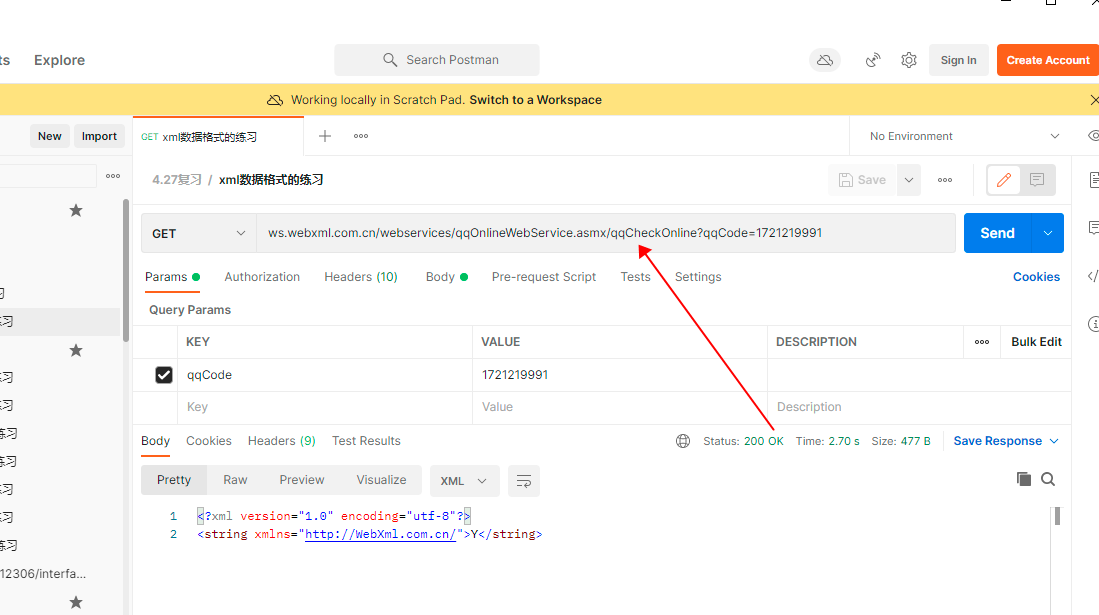Click the request URL input field
This screenshot has width=1099, height=615.
pos(606,233)
